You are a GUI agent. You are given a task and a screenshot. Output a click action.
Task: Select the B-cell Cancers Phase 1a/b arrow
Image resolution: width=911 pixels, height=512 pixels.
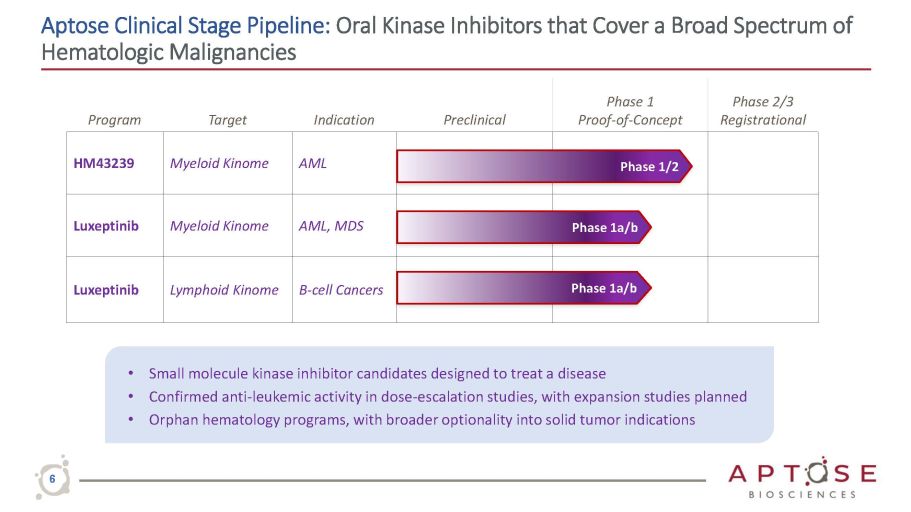tap(523, 288)
